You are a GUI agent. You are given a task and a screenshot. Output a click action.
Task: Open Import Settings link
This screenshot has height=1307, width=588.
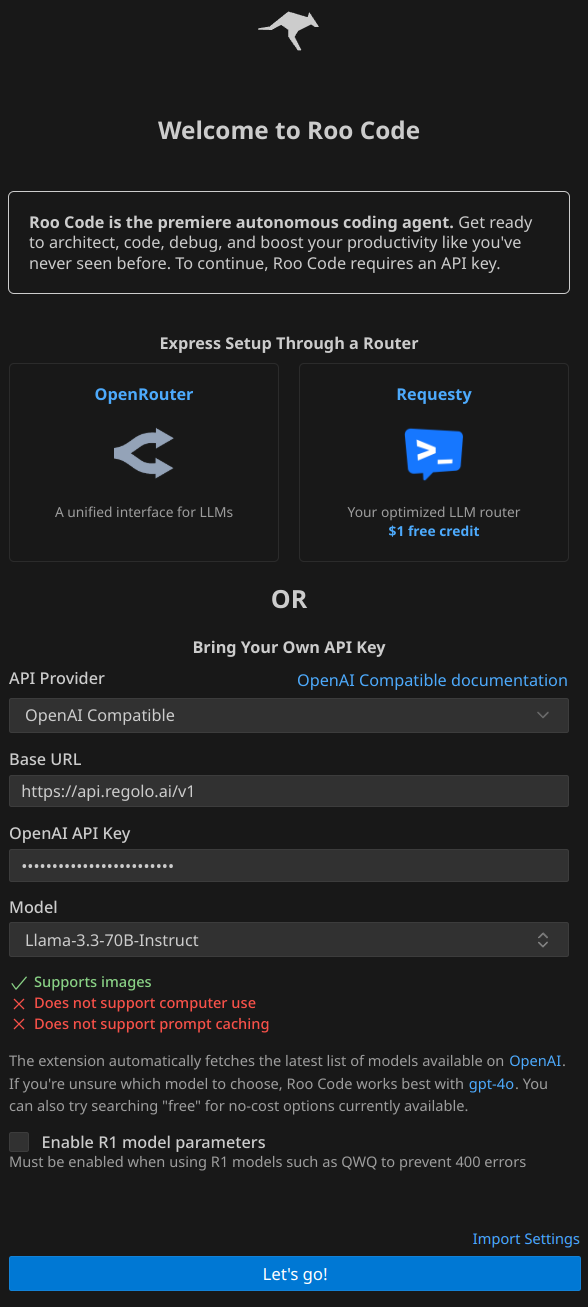click(526, 1239)
